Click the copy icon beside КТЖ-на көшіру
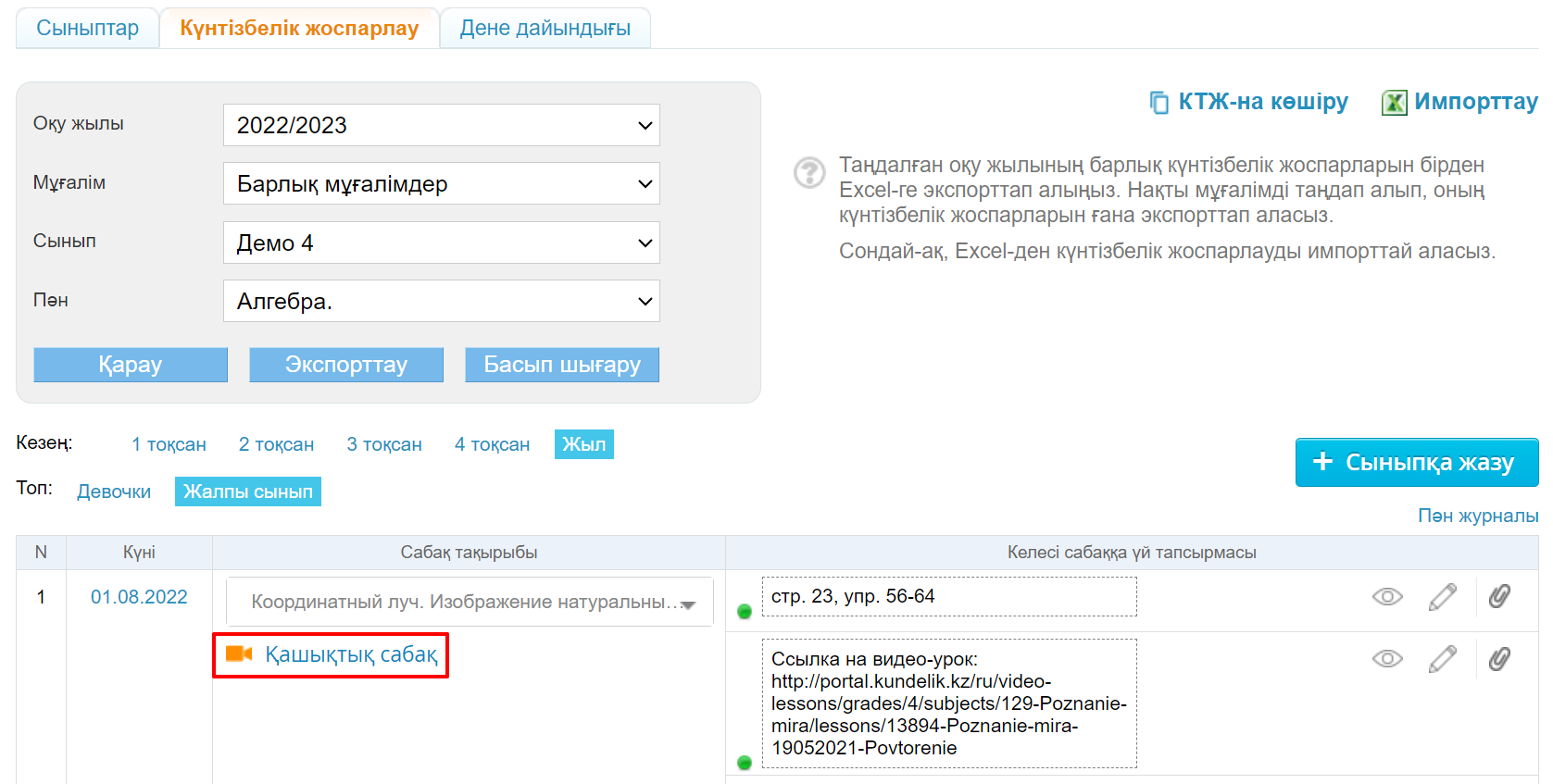Screen dimensions: 1553x784 pyautogui.click(x=1158, y=102)
